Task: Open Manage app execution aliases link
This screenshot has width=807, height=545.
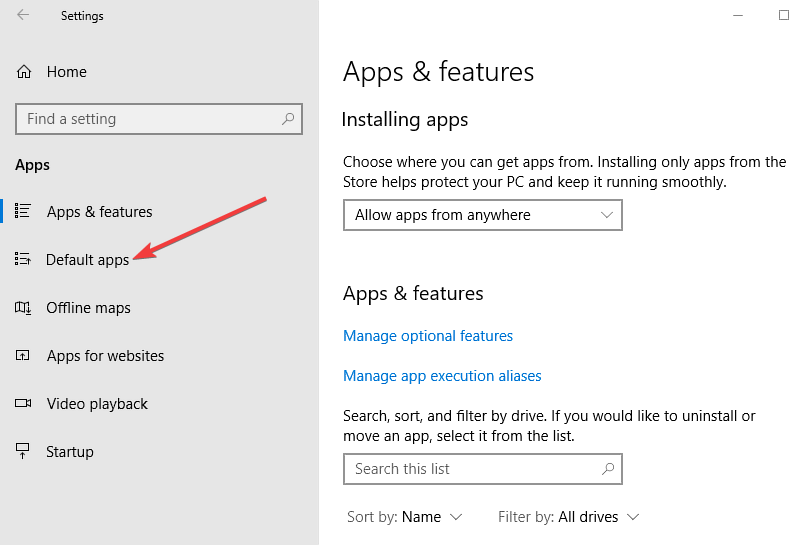Action: click(442, 376)
